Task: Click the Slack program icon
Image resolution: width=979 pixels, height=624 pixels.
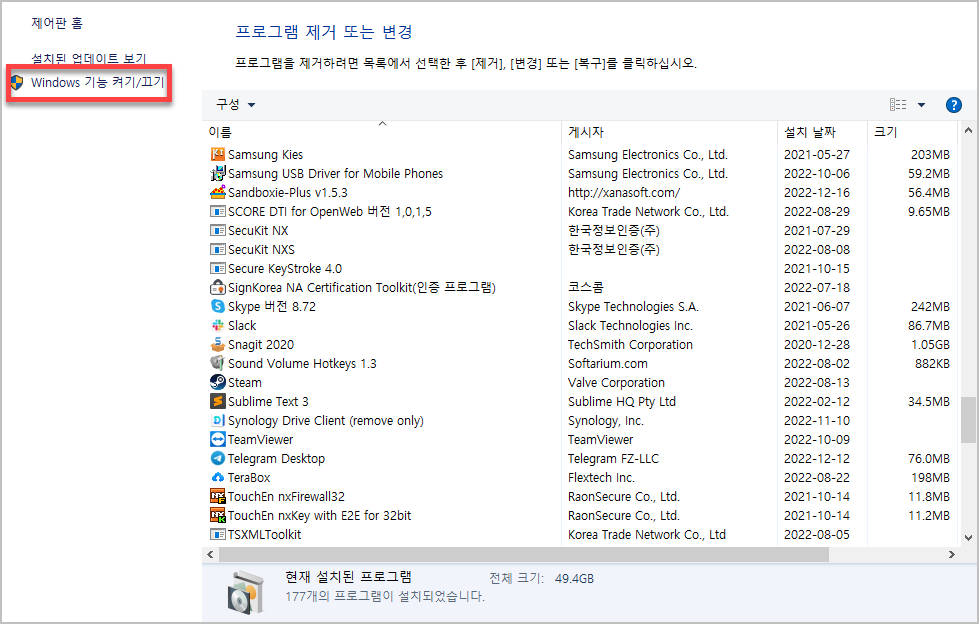Action: [217, 325]
